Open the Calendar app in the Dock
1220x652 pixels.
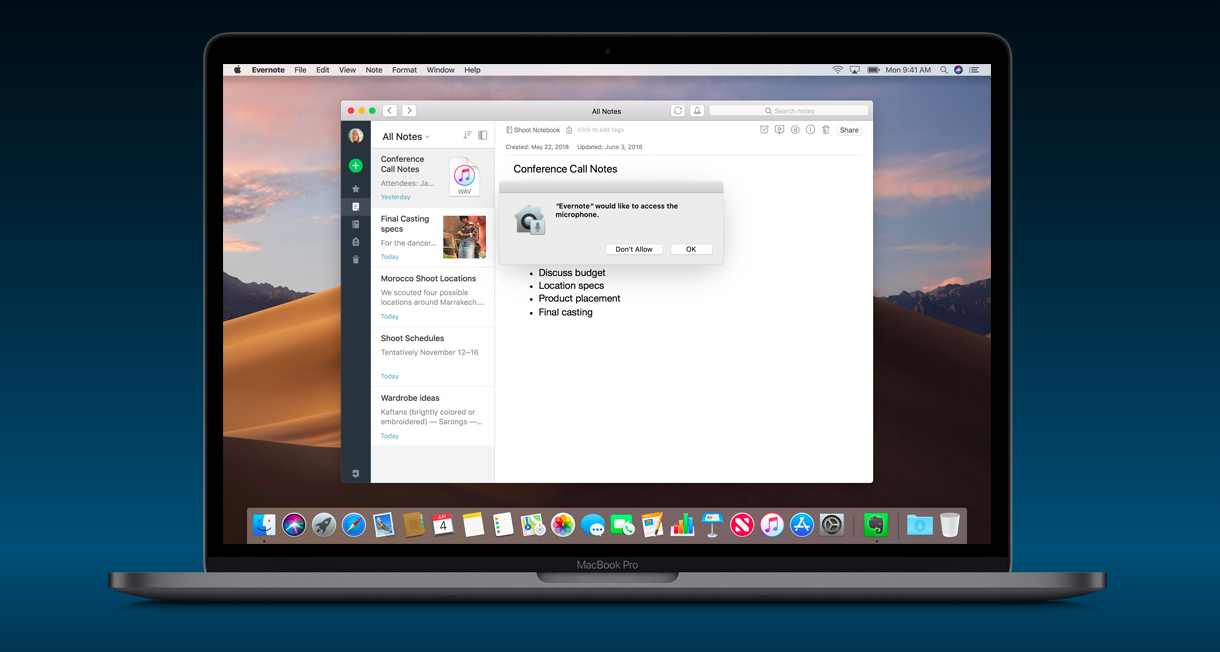443,524
